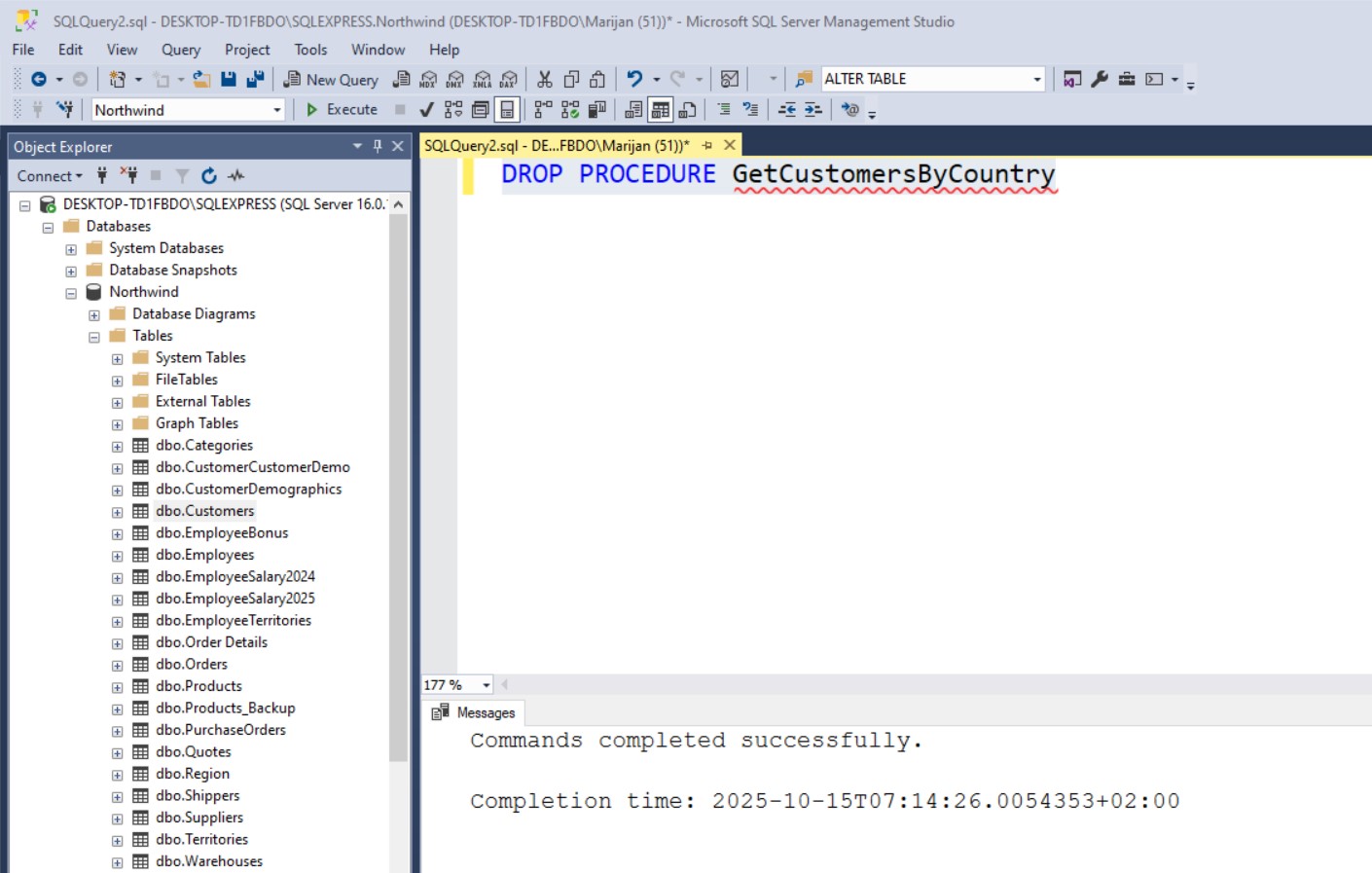
Task: Open the Query menu
Action: coord(180,50)
